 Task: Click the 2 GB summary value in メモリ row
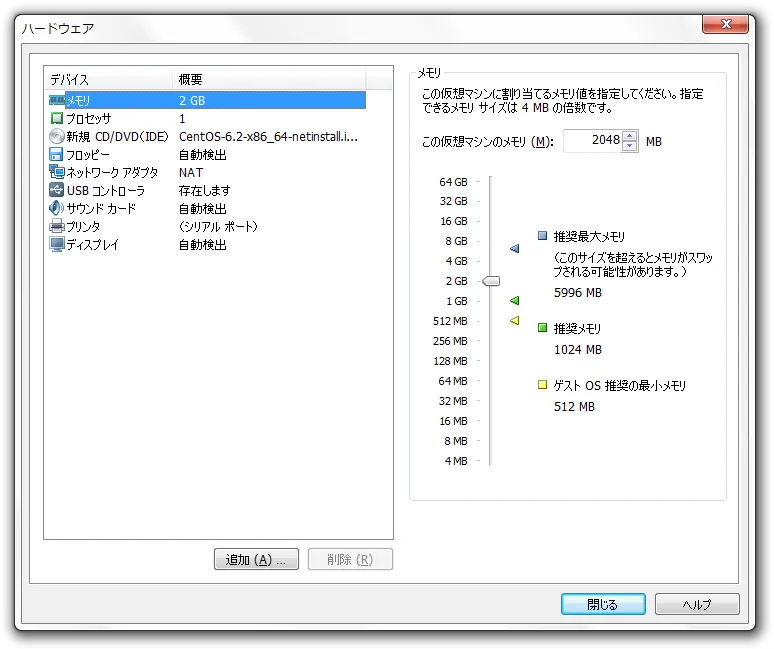(x=192, y=101)
